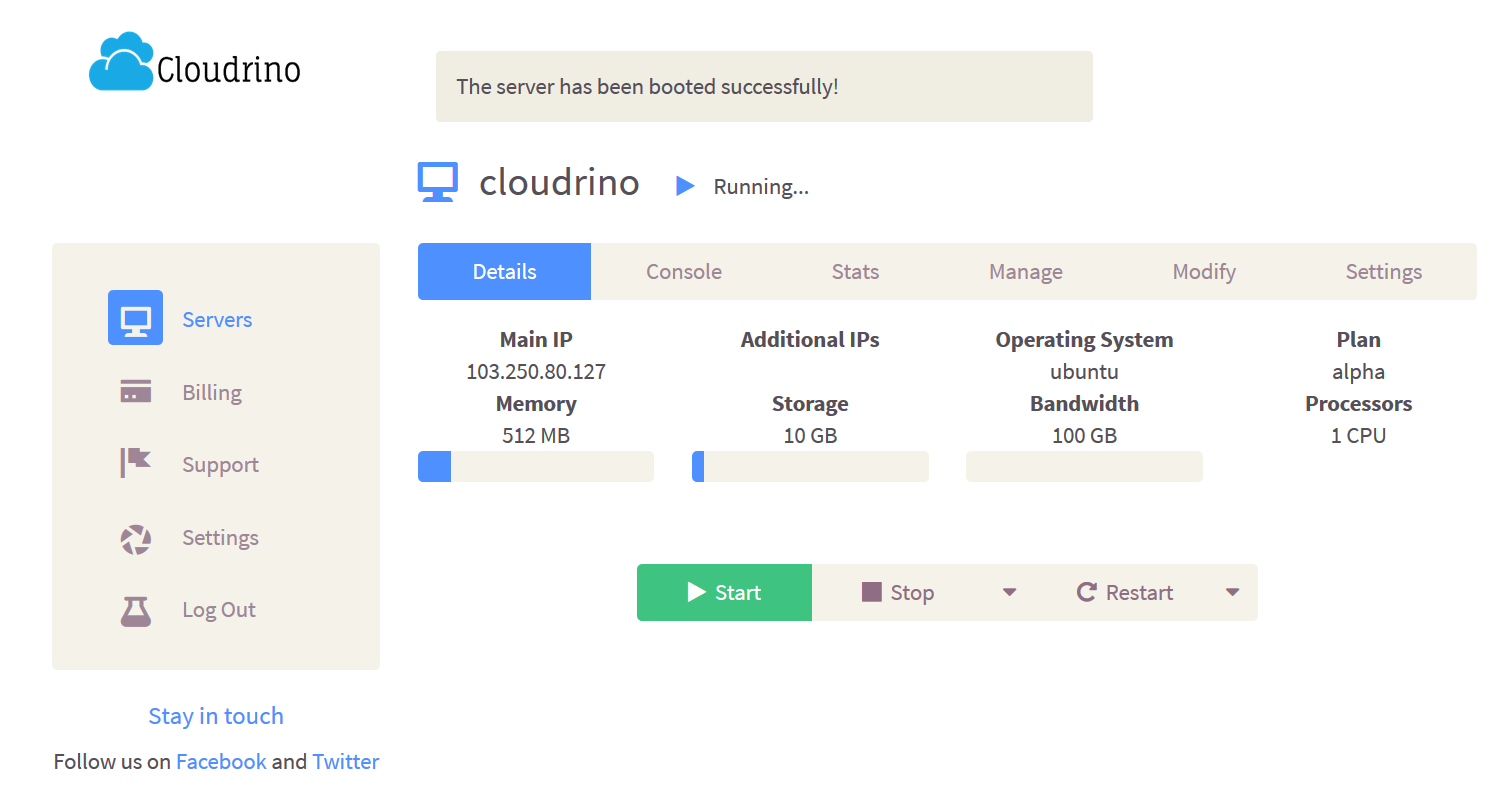Open the Console tab

[x=684, y=272]
